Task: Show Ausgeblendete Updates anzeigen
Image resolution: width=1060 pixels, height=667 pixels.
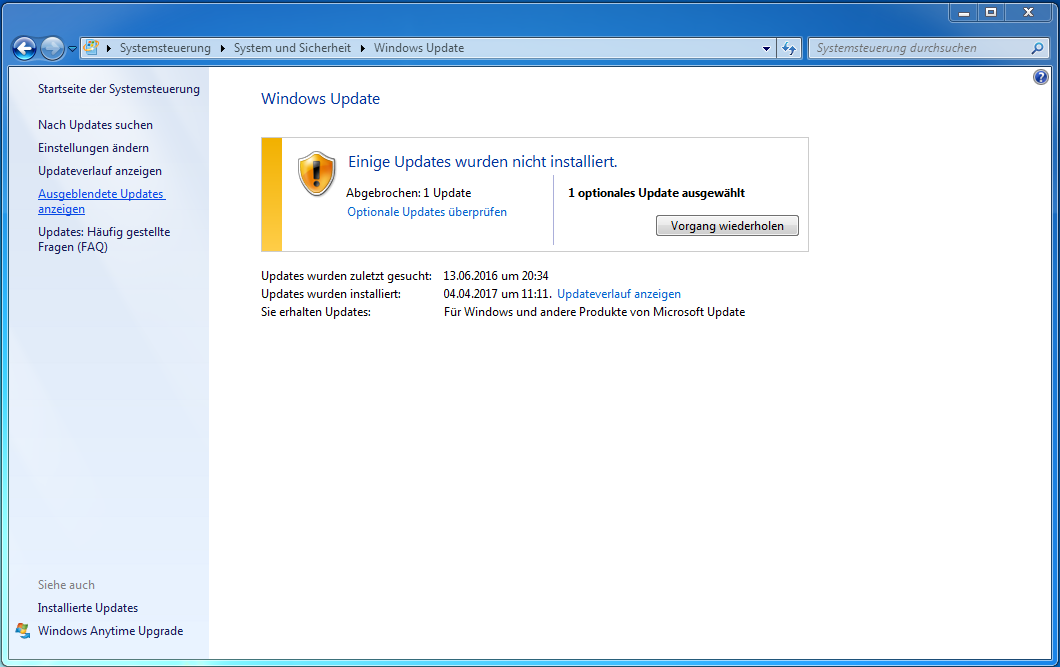Action: coord(101,201)
